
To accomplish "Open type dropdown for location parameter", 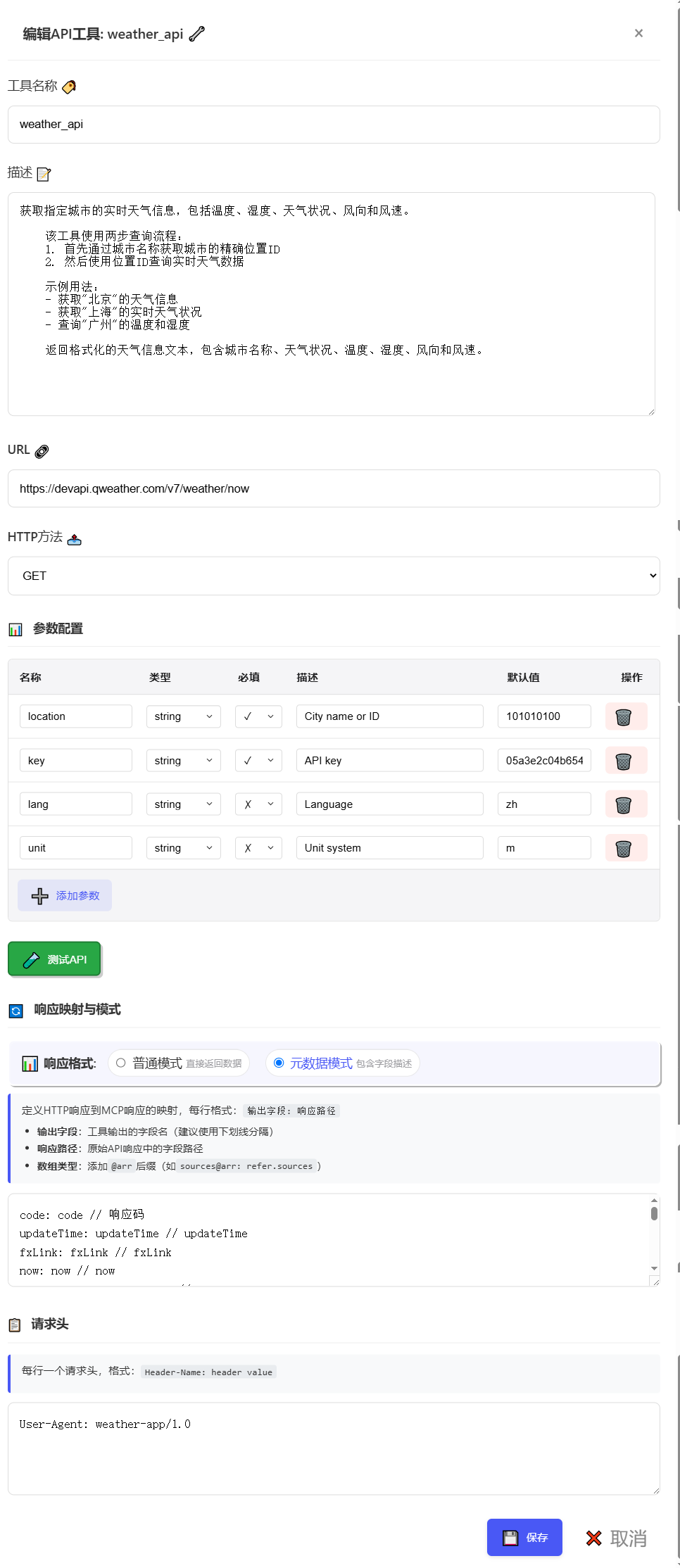I will tap(183, 716).
